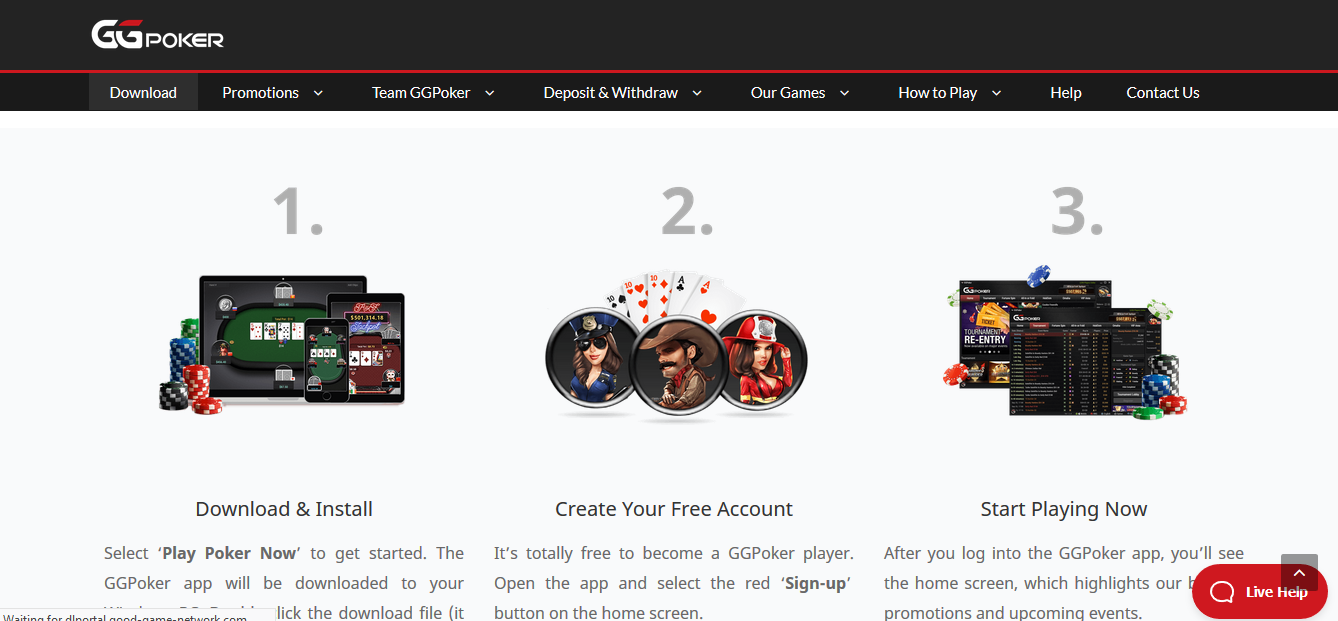Open the Download menu tab
Image resolution: width=1338 pixels, height=621 pixels.
point(143,92)
